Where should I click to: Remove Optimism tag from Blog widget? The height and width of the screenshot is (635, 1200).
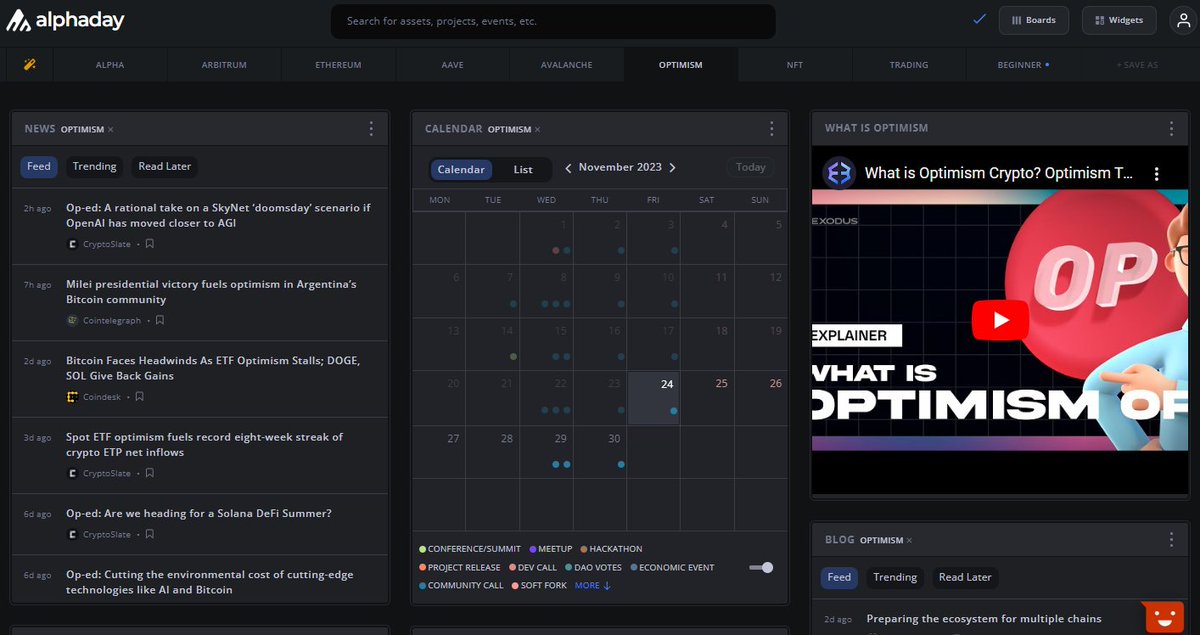coord(909,541)
